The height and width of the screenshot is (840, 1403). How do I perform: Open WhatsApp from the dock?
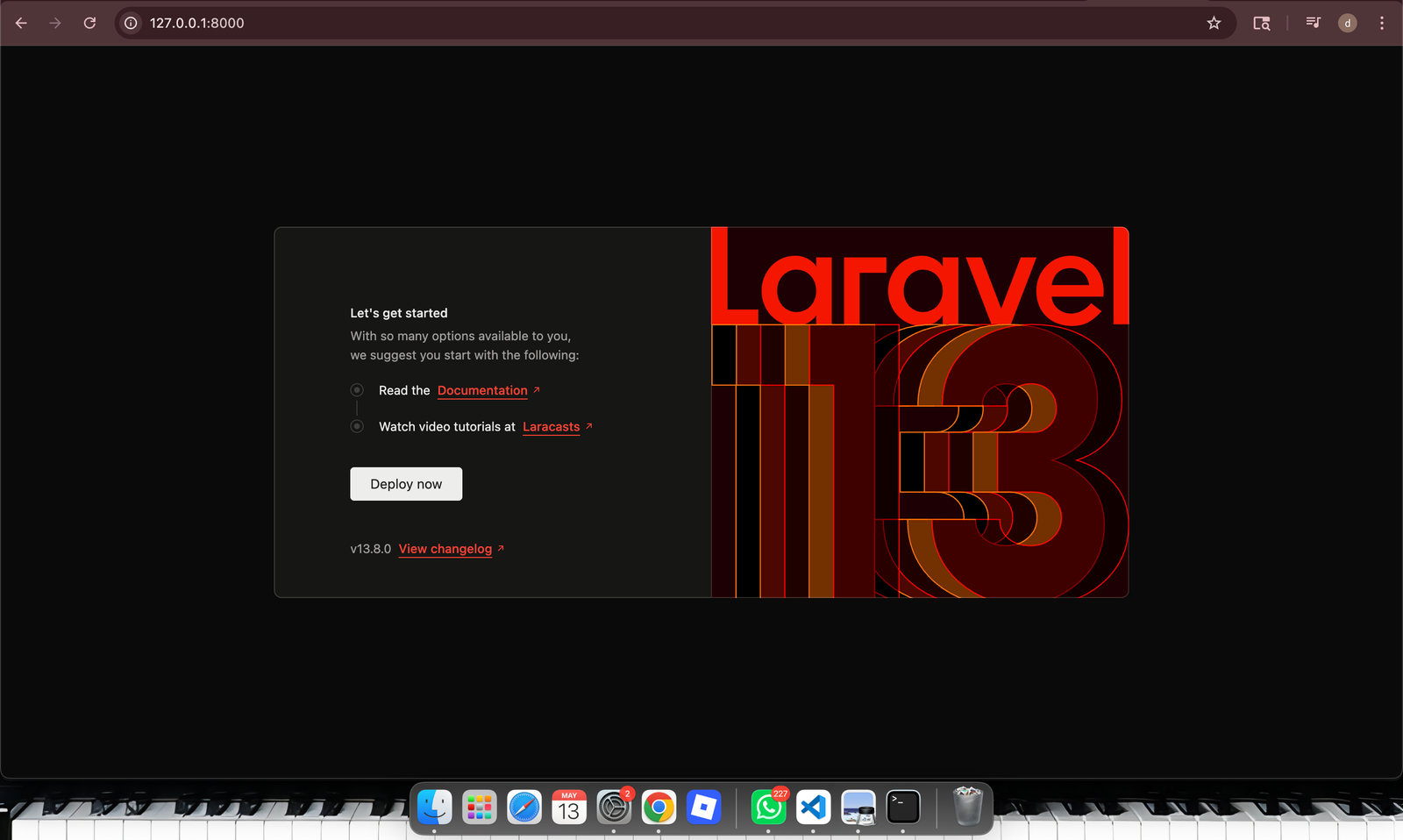tap(769, 807)
